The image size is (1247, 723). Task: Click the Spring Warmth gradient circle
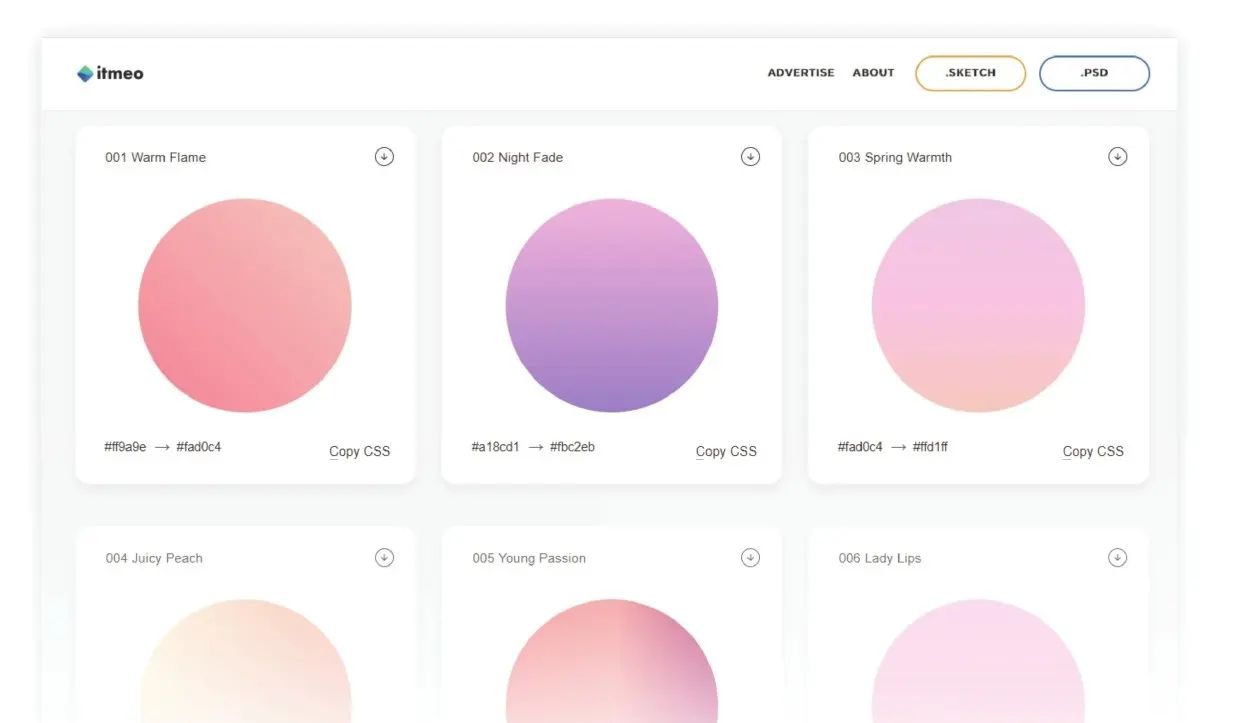978,305
